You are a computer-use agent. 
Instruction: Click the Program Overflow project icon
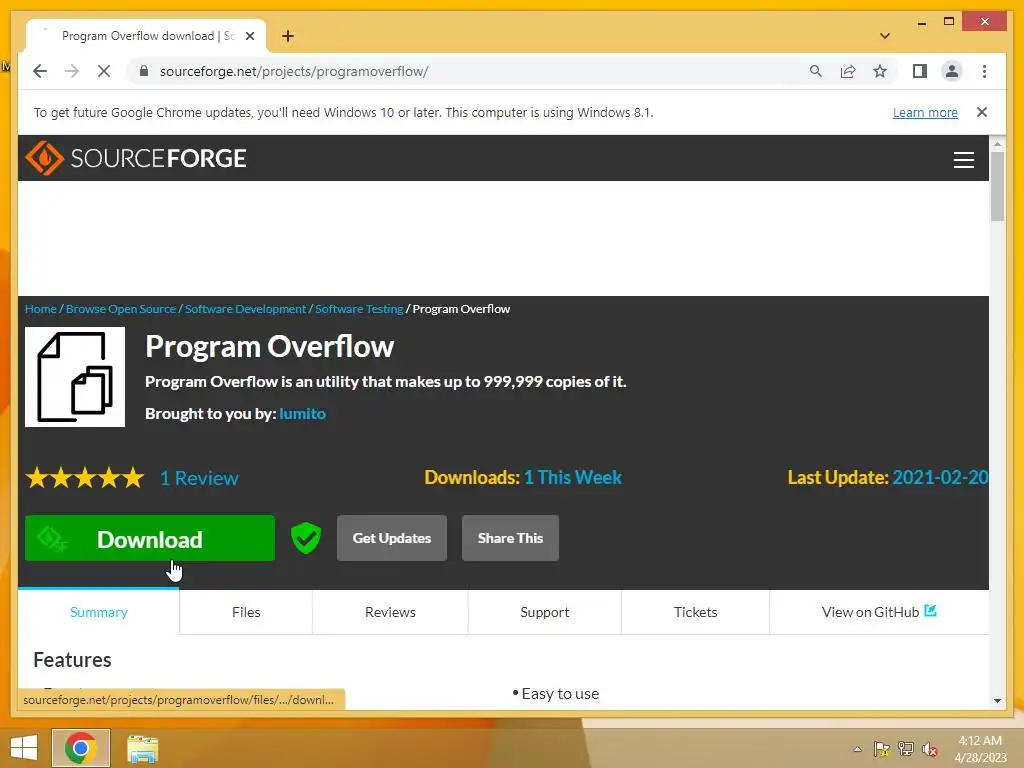pyautogui.click(x=75, y=377)
